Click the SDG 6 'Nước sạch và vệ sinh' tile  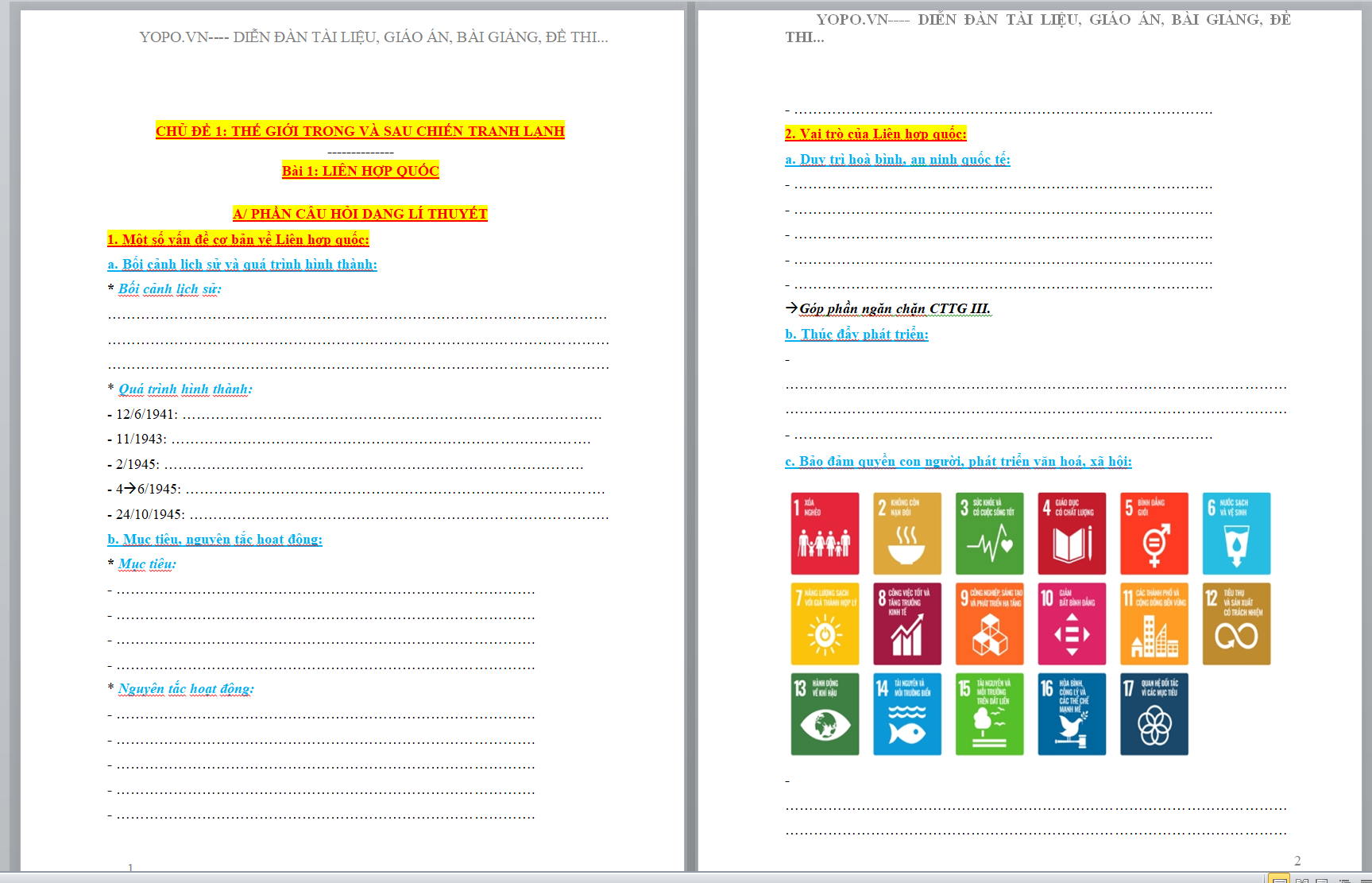(x=1237, y=533)
